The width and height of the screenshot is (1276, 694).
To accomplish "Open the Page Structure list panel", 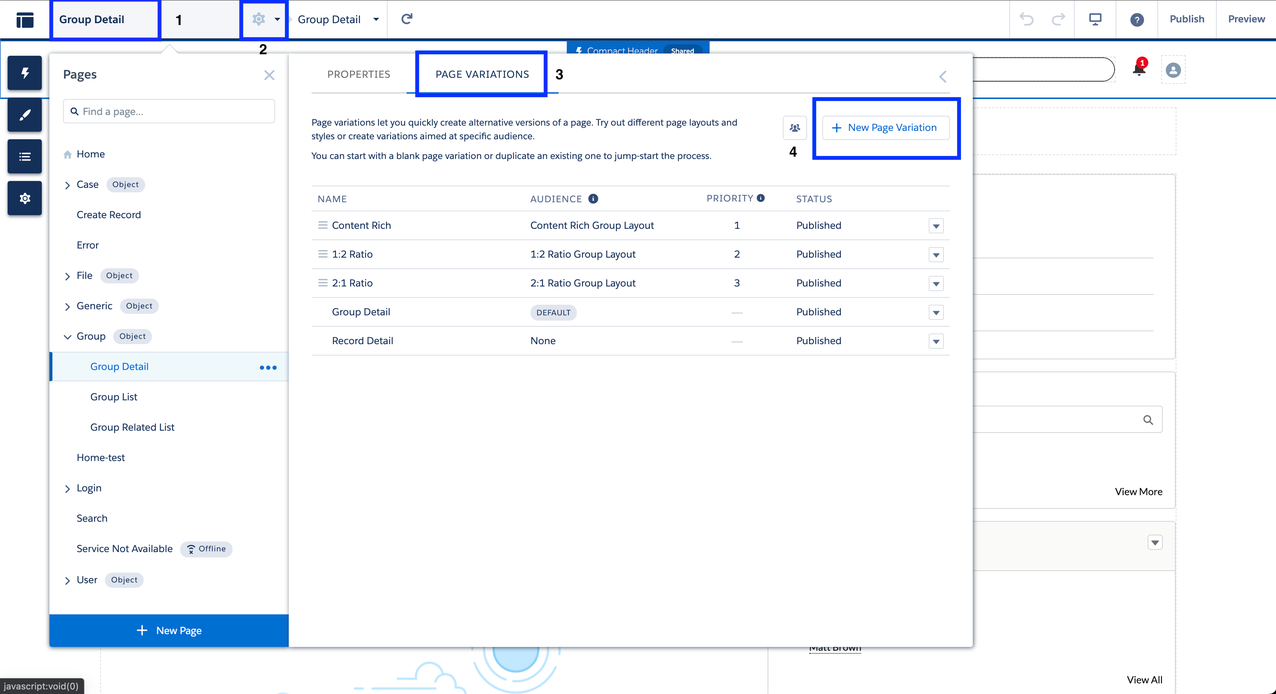I will pos(25,157).
